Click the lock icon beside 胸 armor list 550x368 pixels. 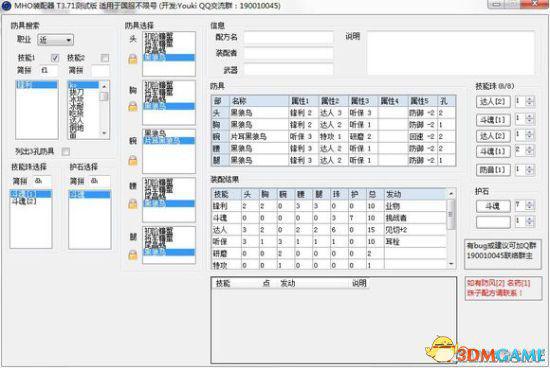[133, 106]
